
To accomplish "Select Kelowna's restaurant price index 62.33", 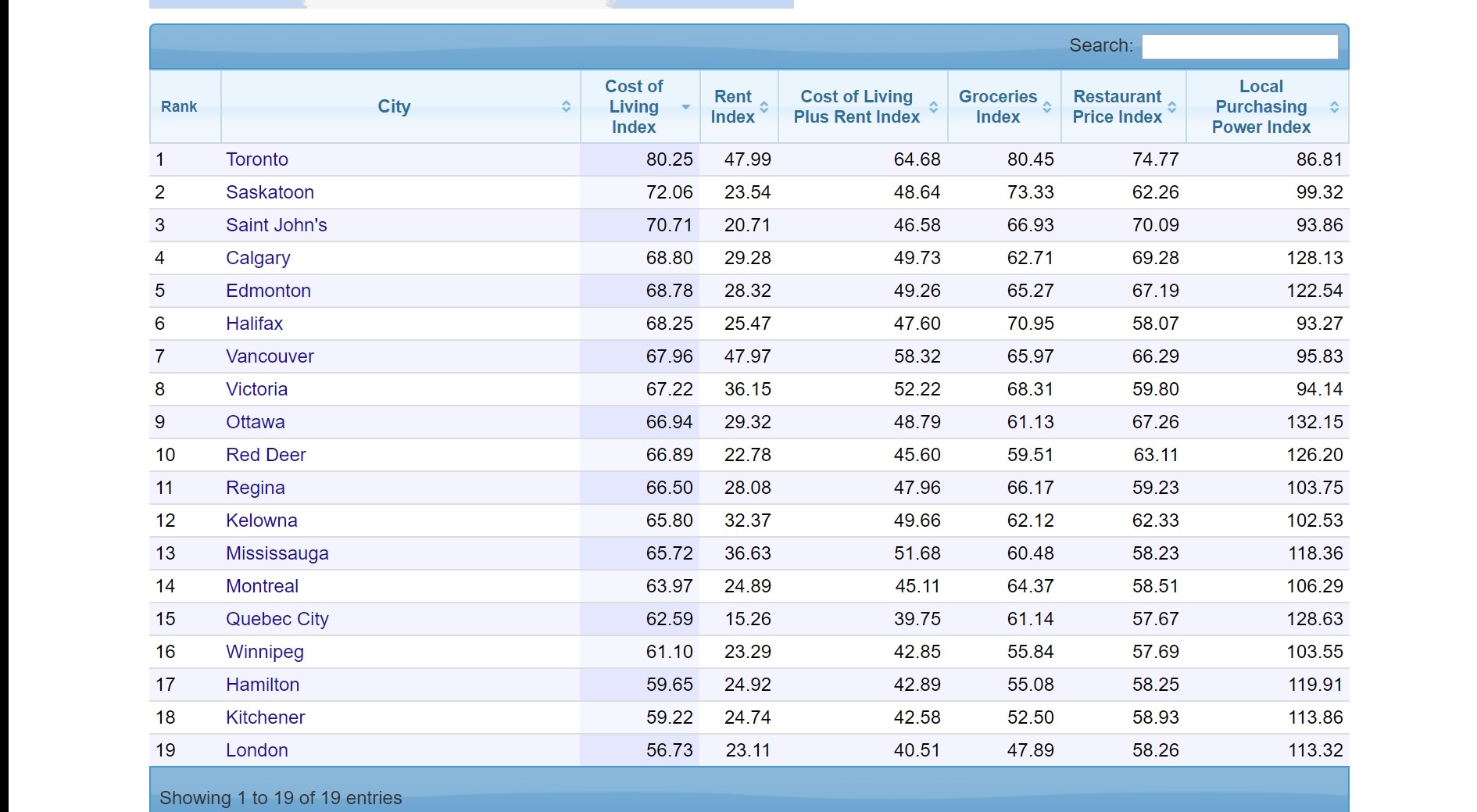I will coord(1156,520).
